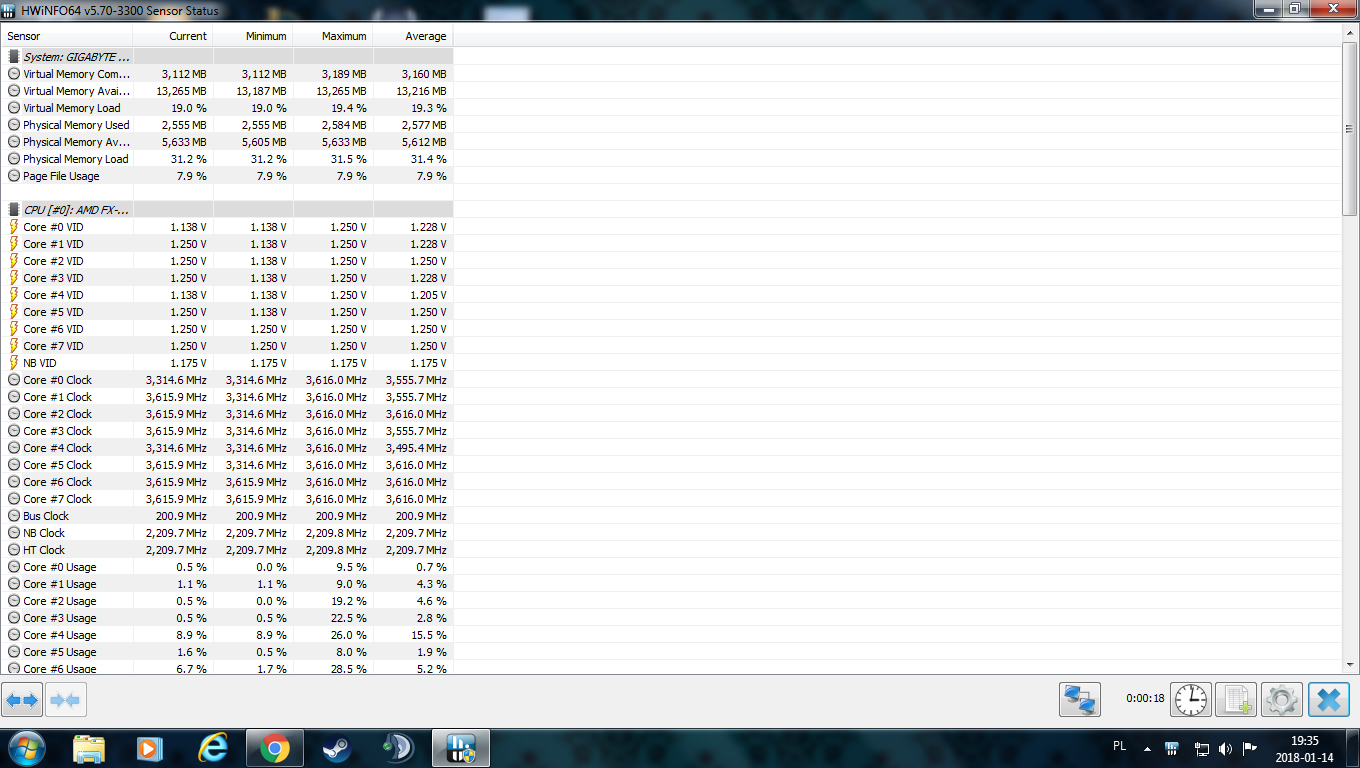The image size is (1360, 768).
Task: Click the scrollbar up arrow in the sensor list
Action: (x=1350, y=34)
